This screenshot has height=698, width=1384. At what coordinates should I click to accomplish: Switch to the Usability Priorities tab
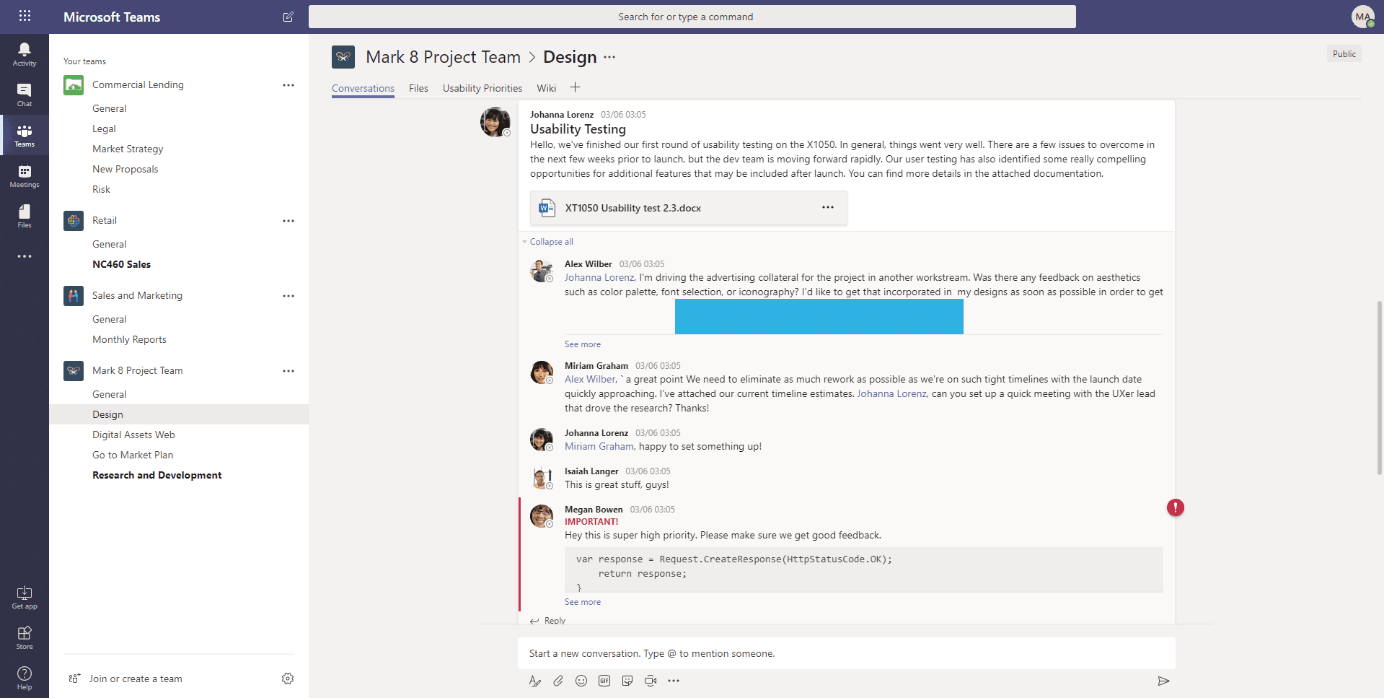[x=482, y=88]
